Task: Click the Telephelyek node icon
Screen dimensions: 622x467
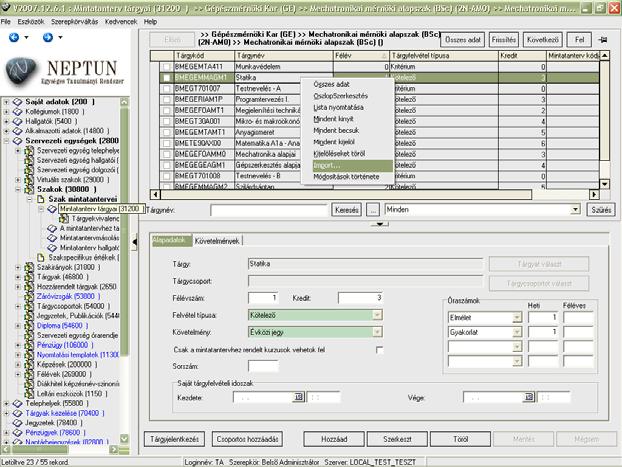Action: point(17,404)
